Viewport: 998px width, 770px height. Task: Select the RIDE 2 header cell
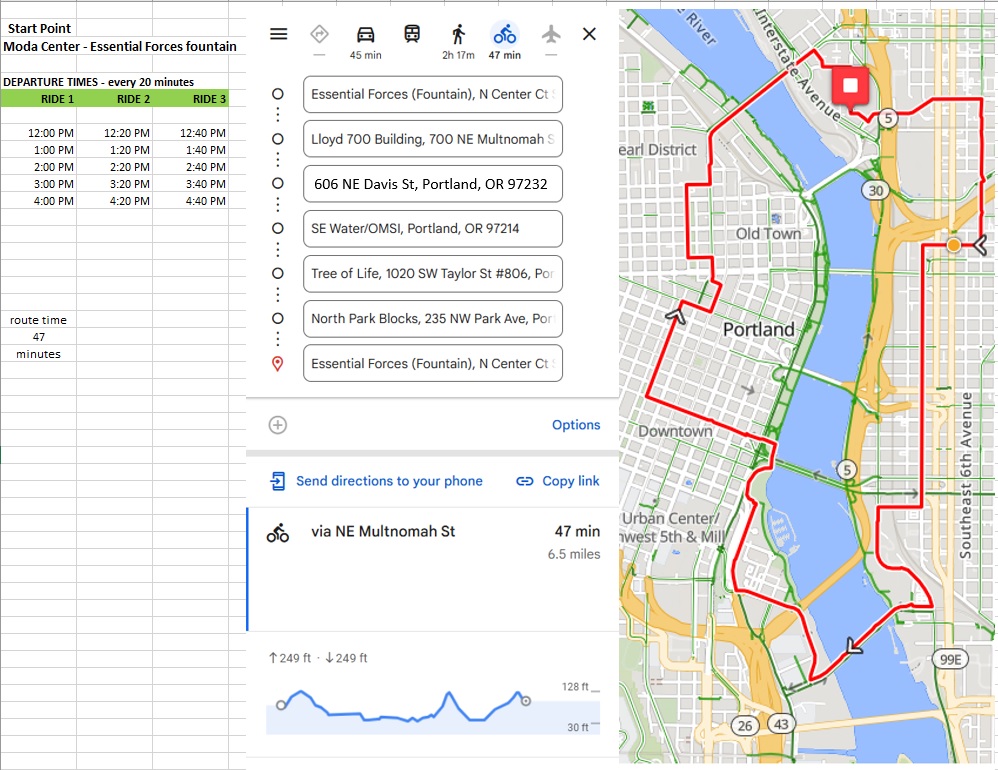click(x=133, y=99)
